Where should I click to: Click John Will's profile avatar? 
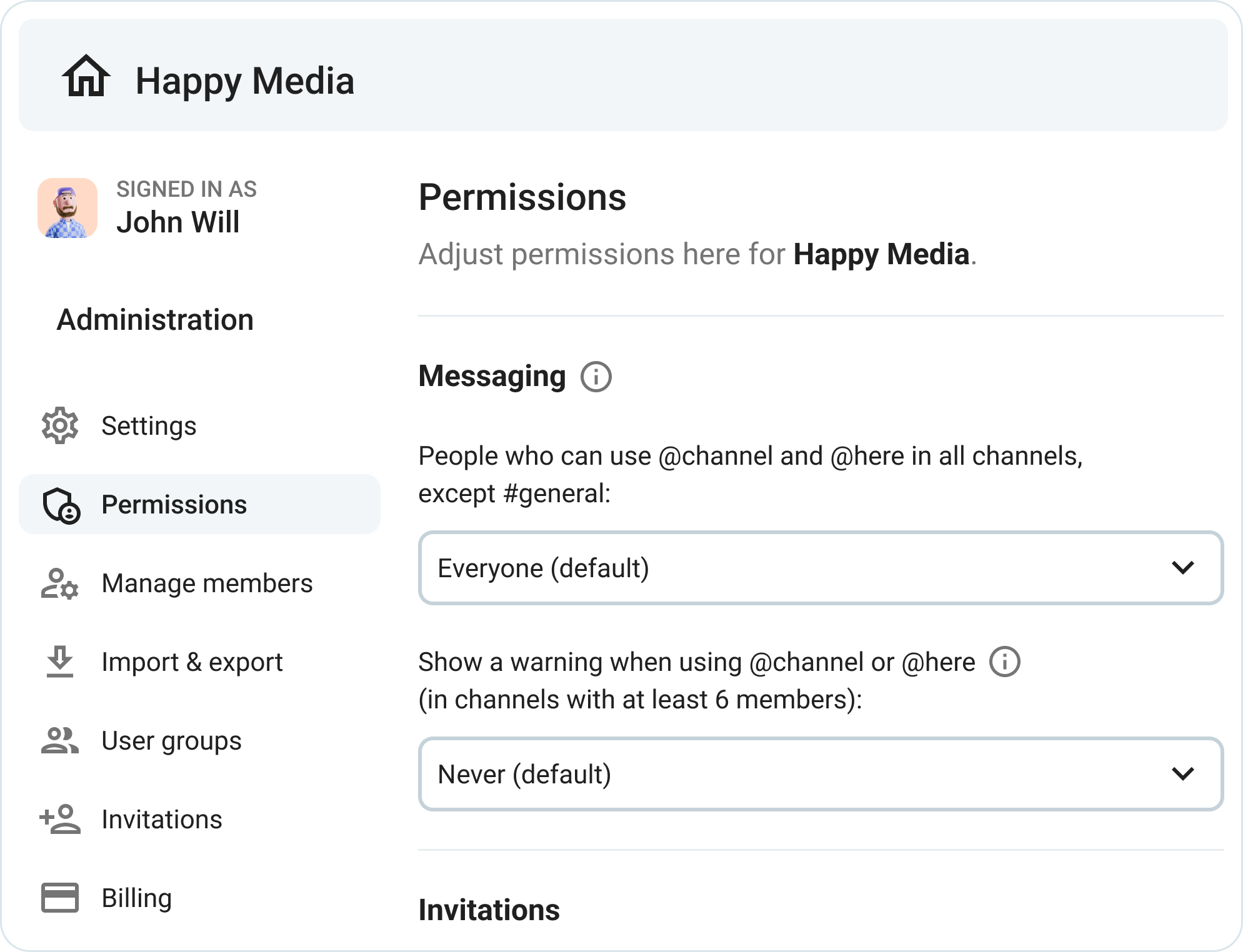point(67,208)
